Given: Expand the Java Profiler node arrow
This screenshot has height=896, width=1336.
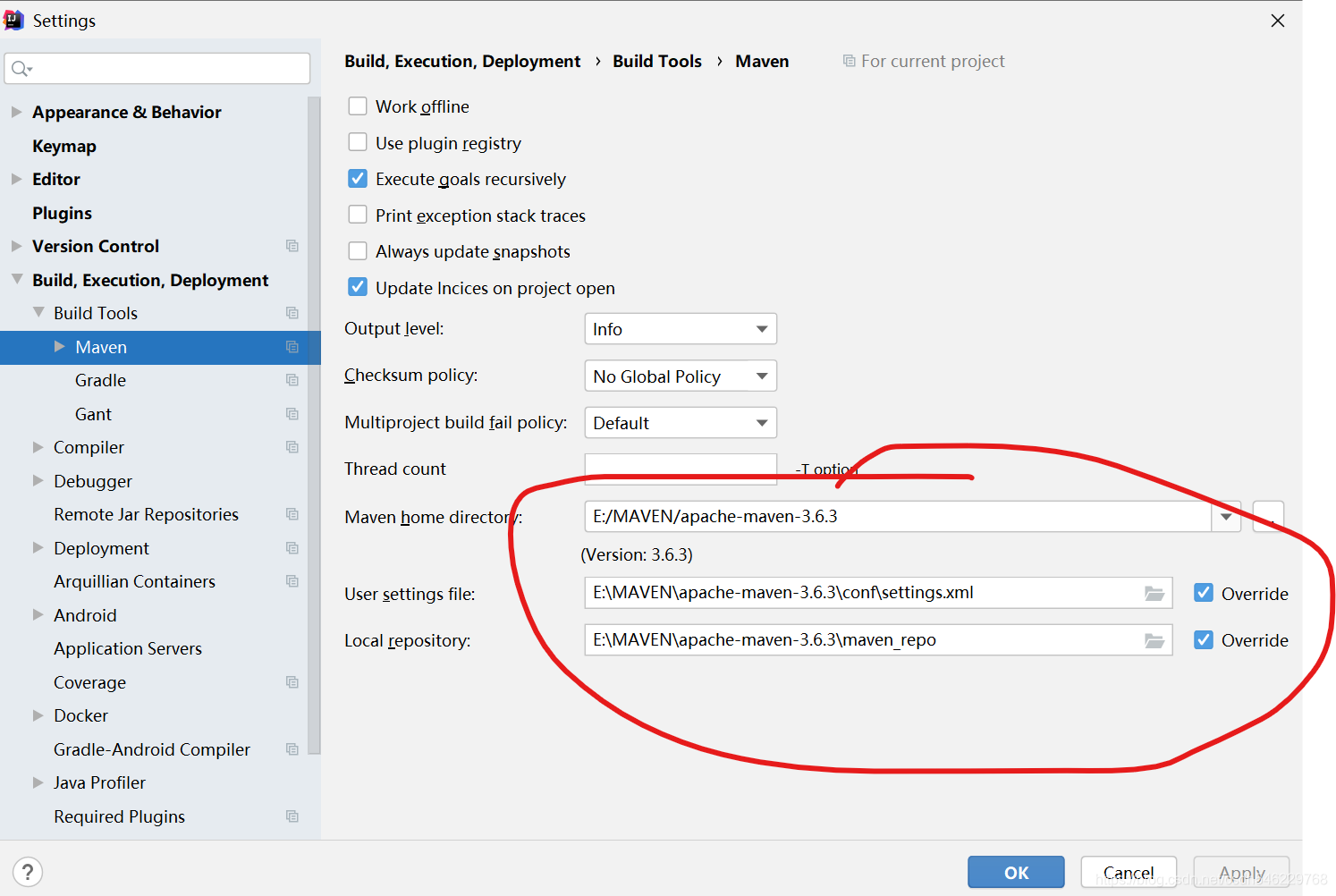Looking at the screenshot, I should click(38, 782).
